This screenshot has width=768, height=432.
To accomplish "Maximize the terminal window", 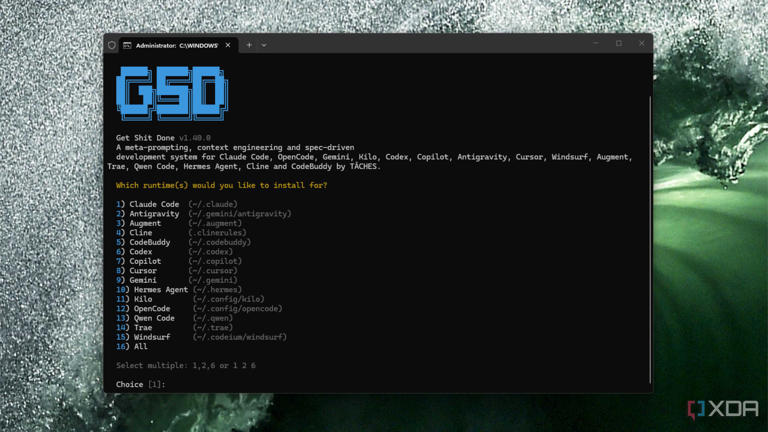I will click(619, 43).
